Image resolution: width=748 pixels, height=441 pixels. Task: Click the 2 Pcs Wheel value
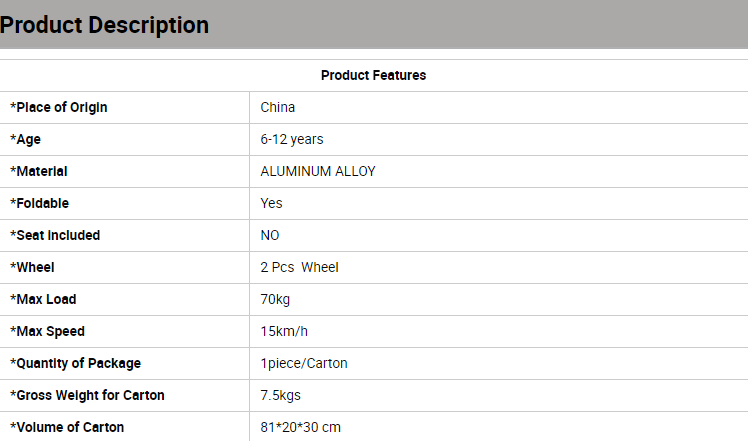pyautogui.click(x=300, y=267)
